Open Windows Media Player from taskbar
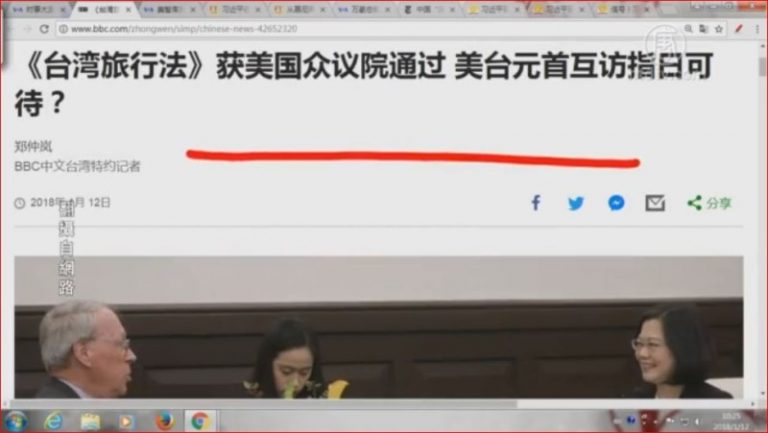 click(x=126, y=421)
